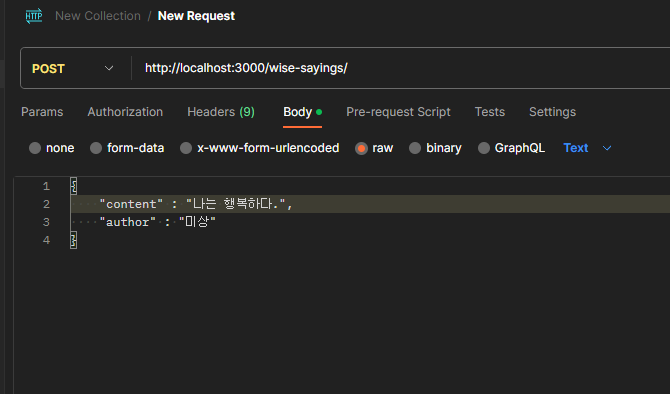The height and width of the screenshot is (394, 670).
Task: Switch to the Authorization tab
Action: click(125, 112)
